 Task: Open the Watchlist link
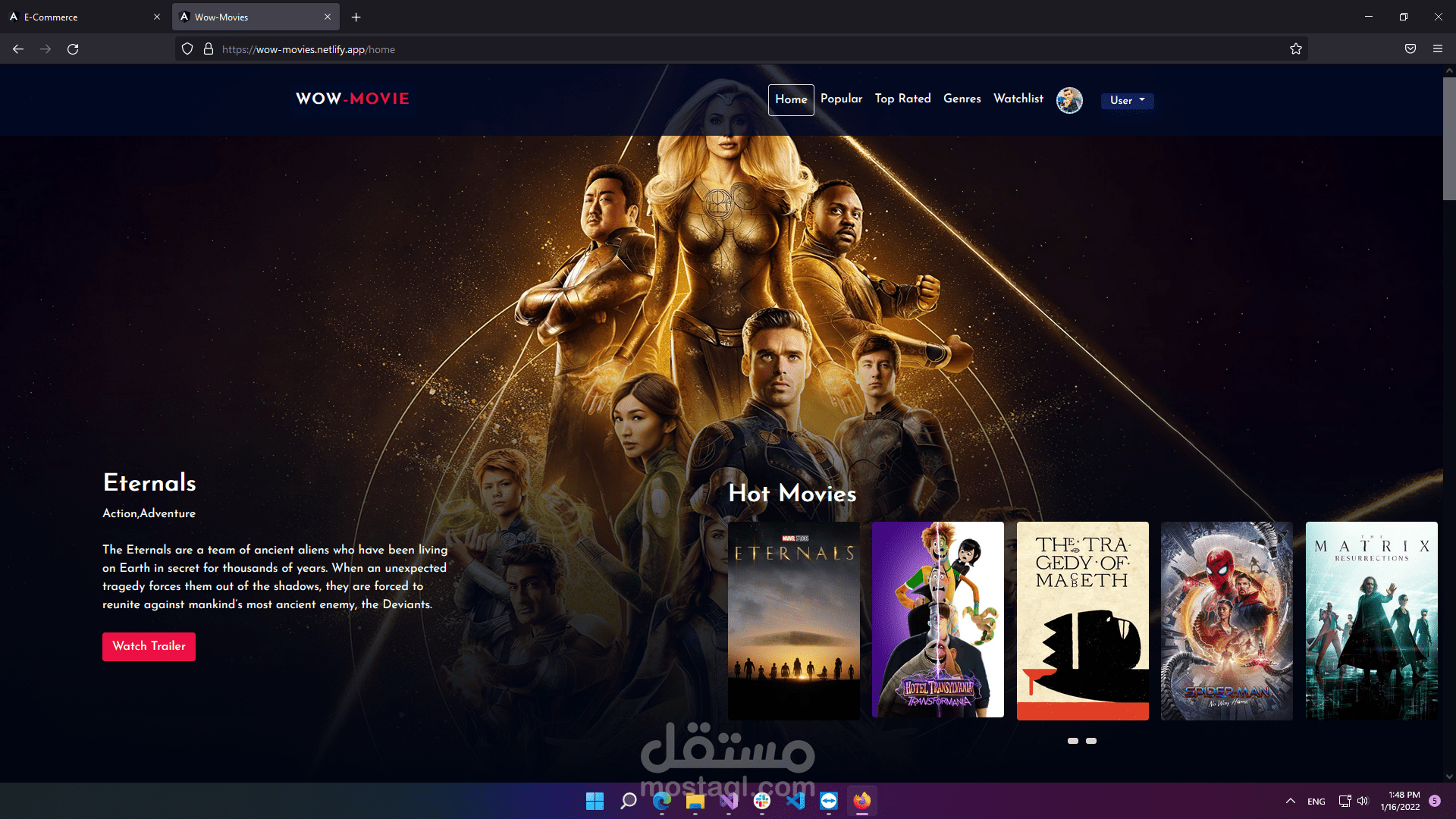[x=1018, y=99]
